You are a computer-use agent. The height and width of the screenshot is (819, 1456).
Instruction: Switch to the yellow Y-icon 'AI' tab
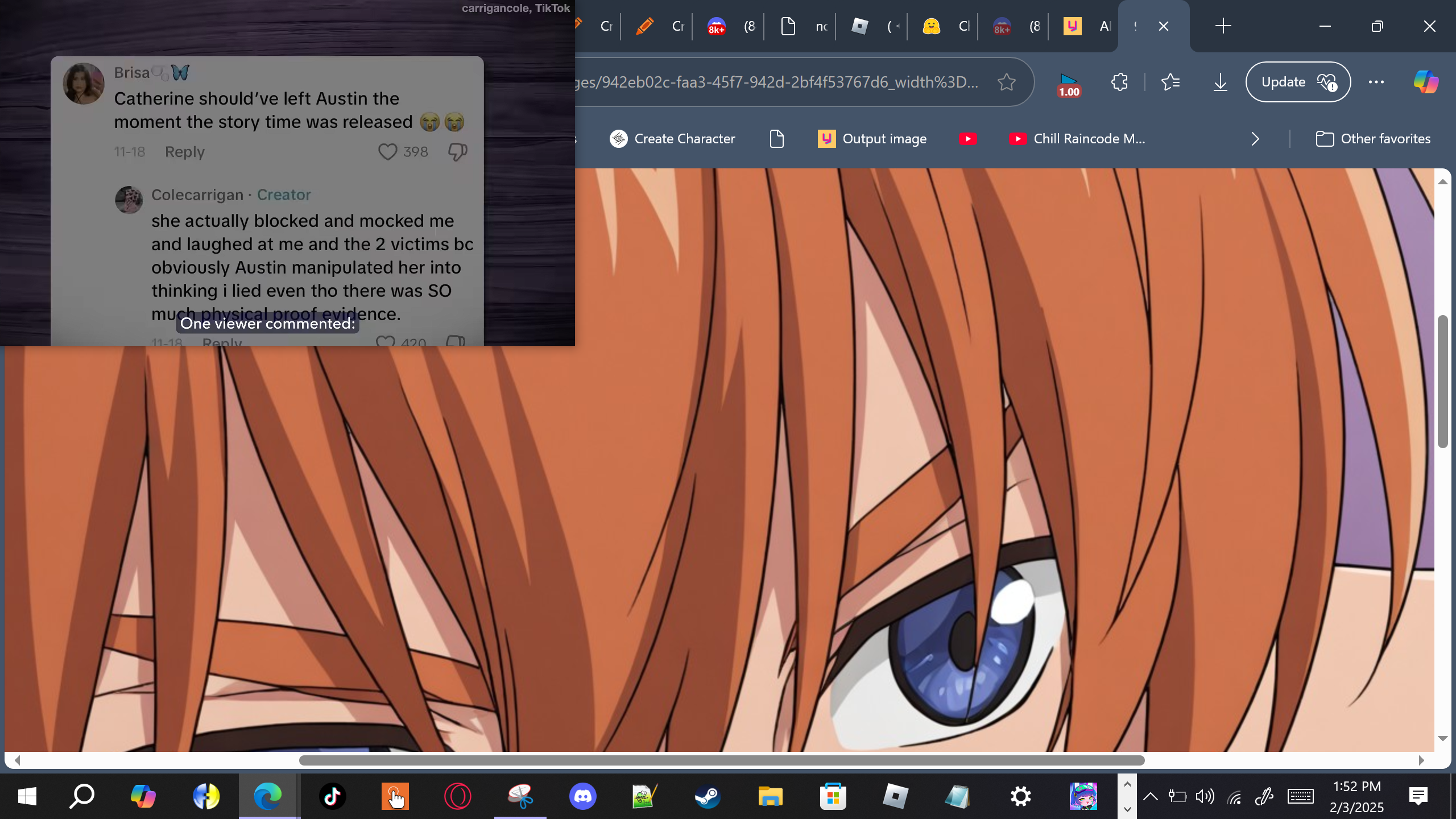pos(1086,26)
